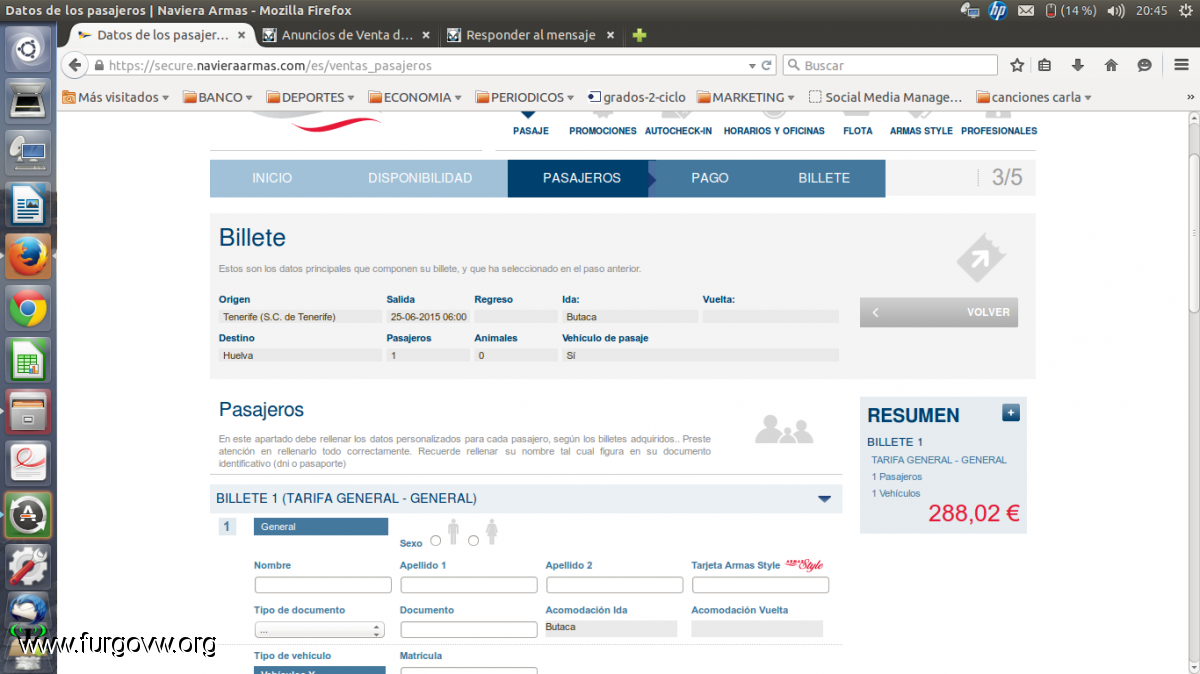The width and height of the screenshot is (1200, 674).
Task: Open the Software Updater dock icon
Action: 28,516
